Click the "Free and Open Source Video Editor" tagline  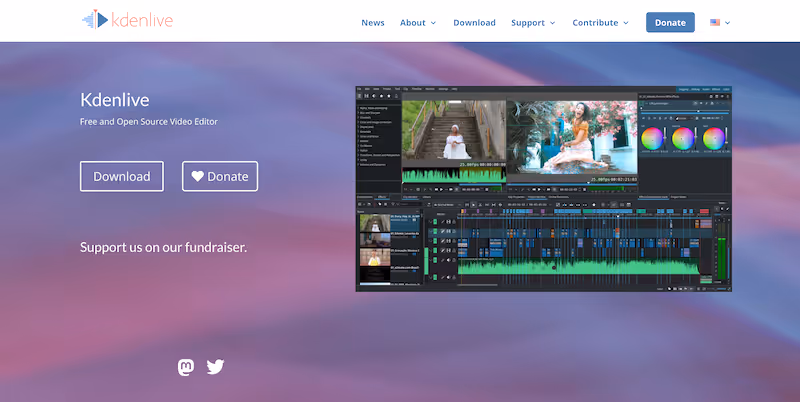149,121
